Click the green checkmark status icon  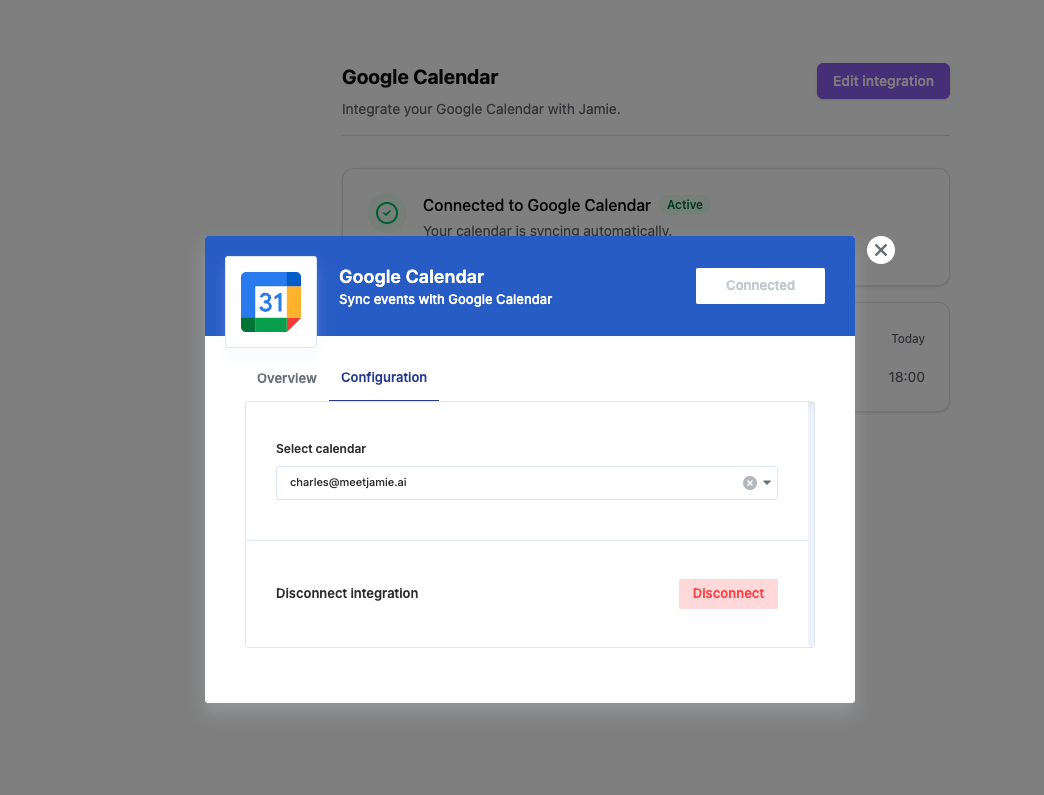tap(387, 213)
